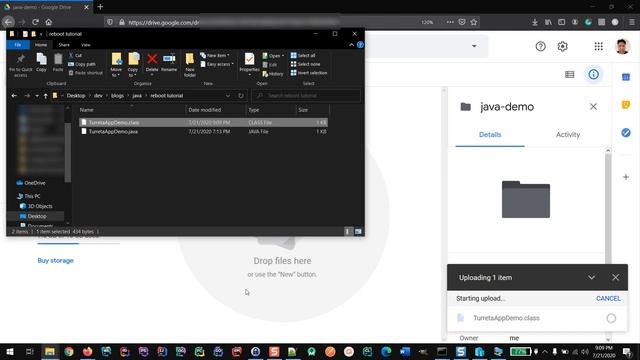Image resolution: width=640 pixels, height=360 pixels.
Task: Click the Firefox home button
Action: (x=49, y=22)
